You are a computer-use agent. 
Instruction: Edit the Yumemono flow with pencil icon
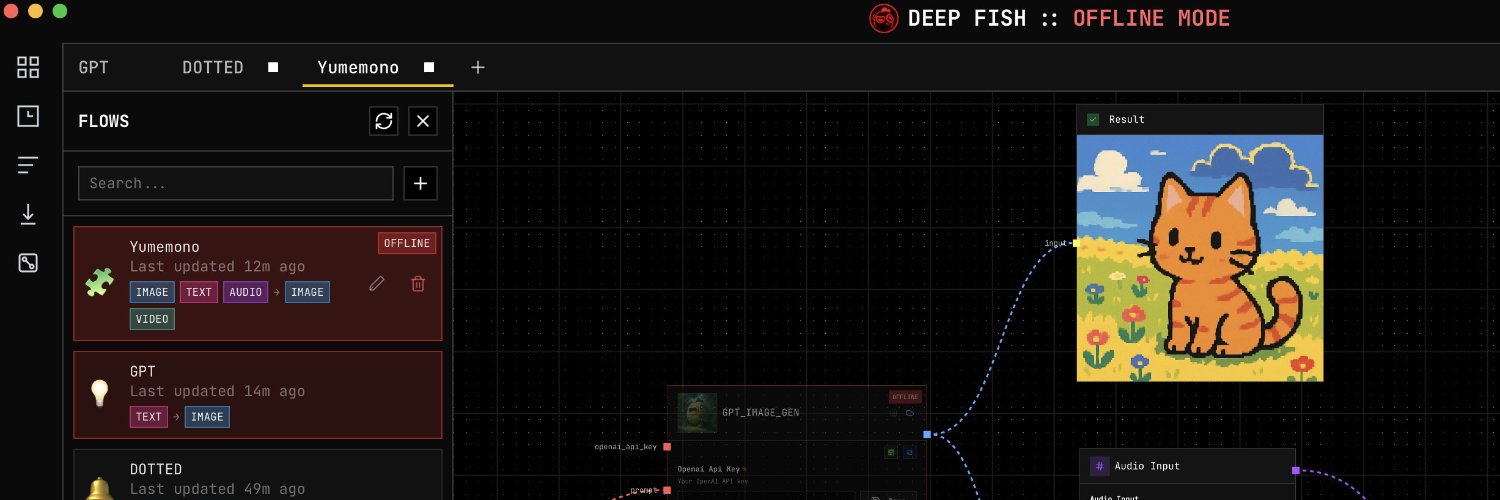coord(377,284)
